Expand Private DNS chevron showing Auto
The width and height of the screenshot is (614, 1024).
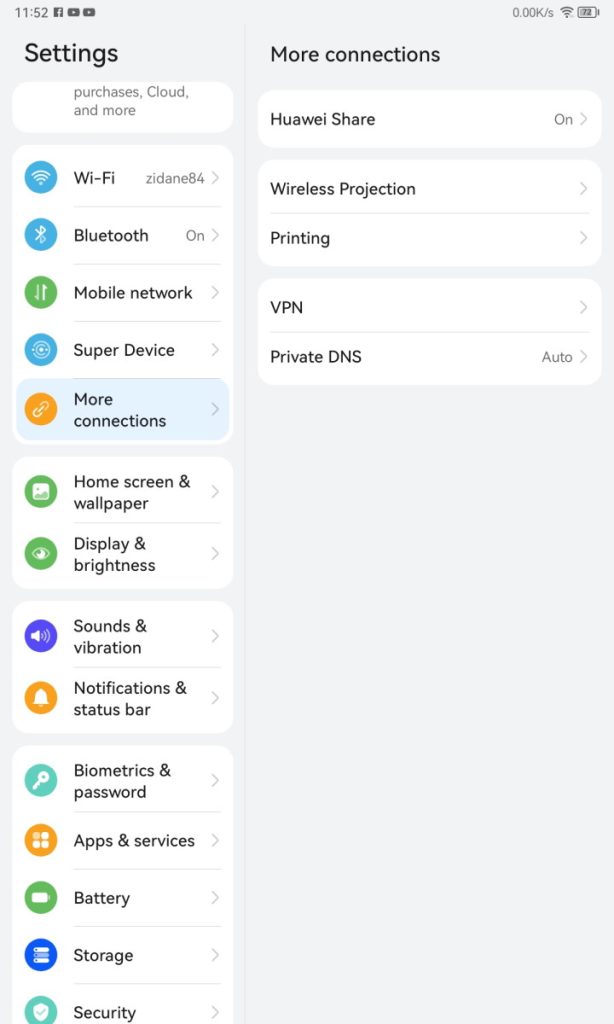point(583,357)
